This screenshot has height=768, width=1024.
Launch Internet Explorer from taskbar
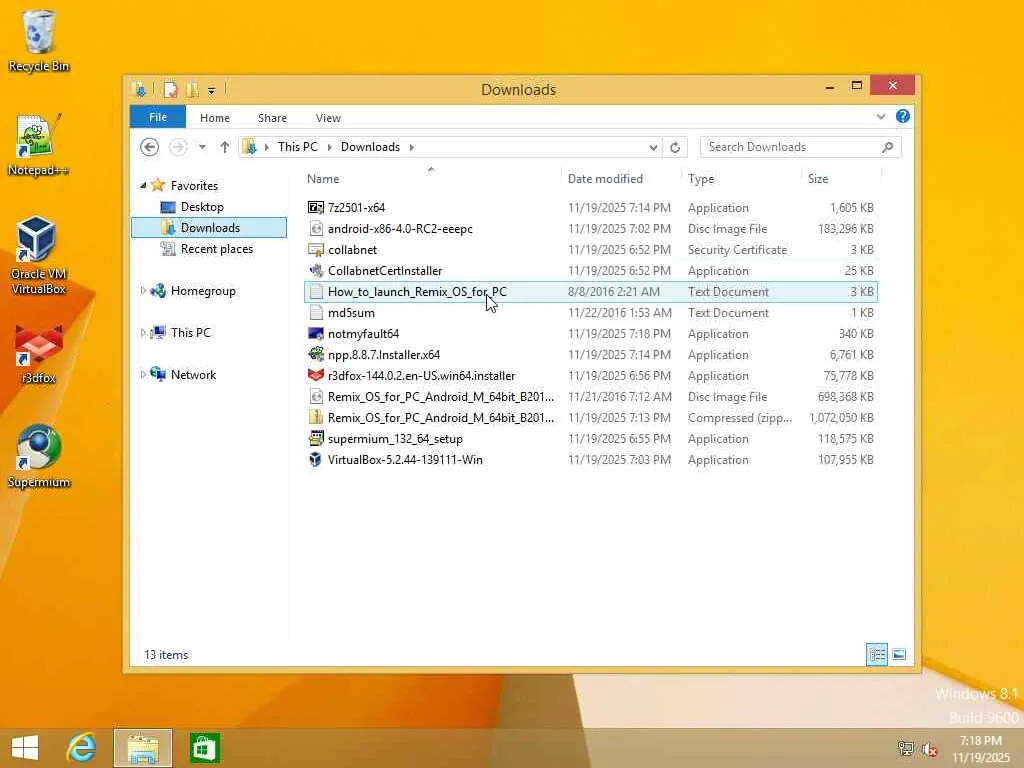tap(82, 748)
